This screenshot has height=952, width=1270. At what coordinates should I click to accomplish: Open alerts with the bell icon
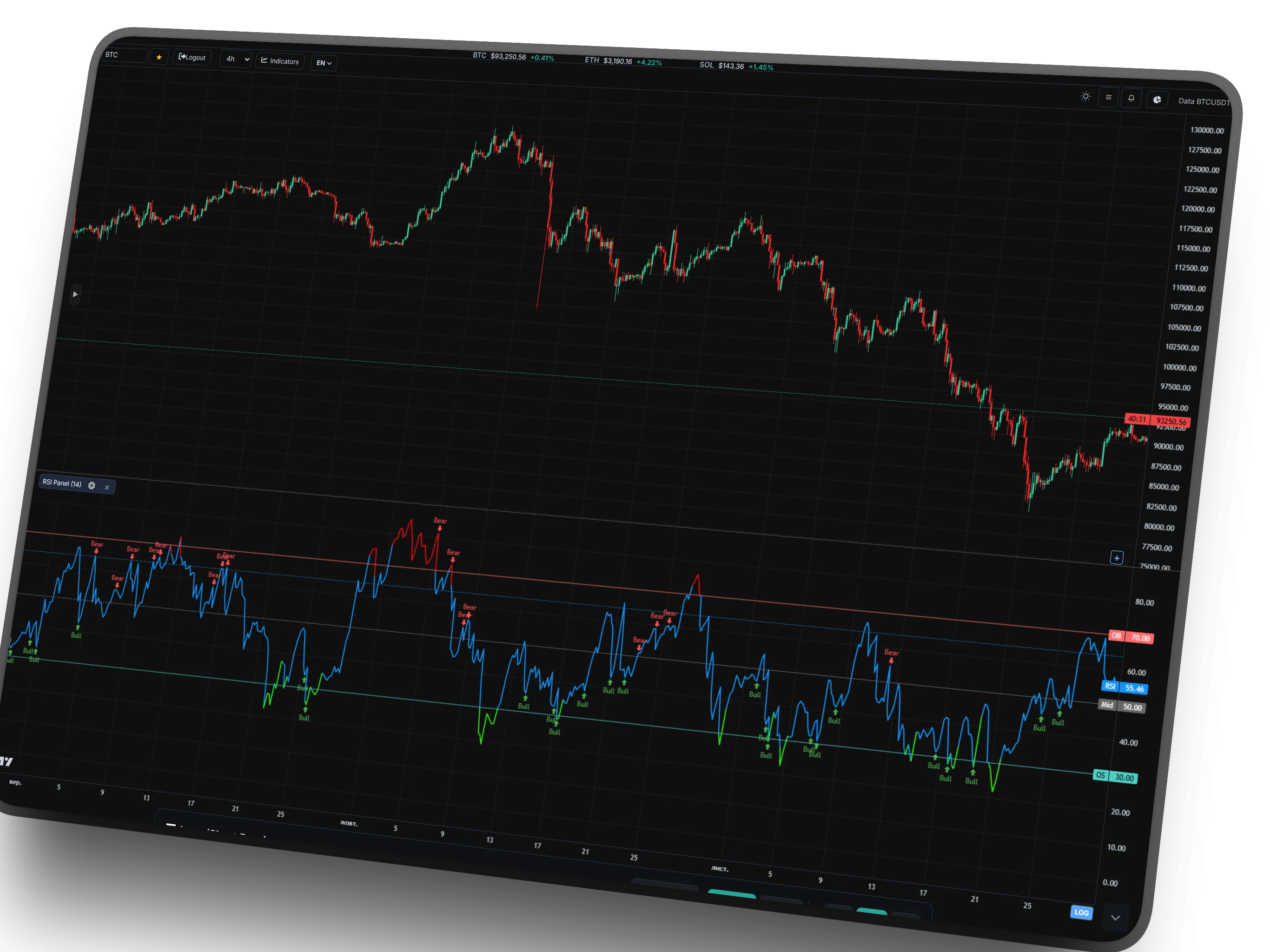tap(1131, 98)
